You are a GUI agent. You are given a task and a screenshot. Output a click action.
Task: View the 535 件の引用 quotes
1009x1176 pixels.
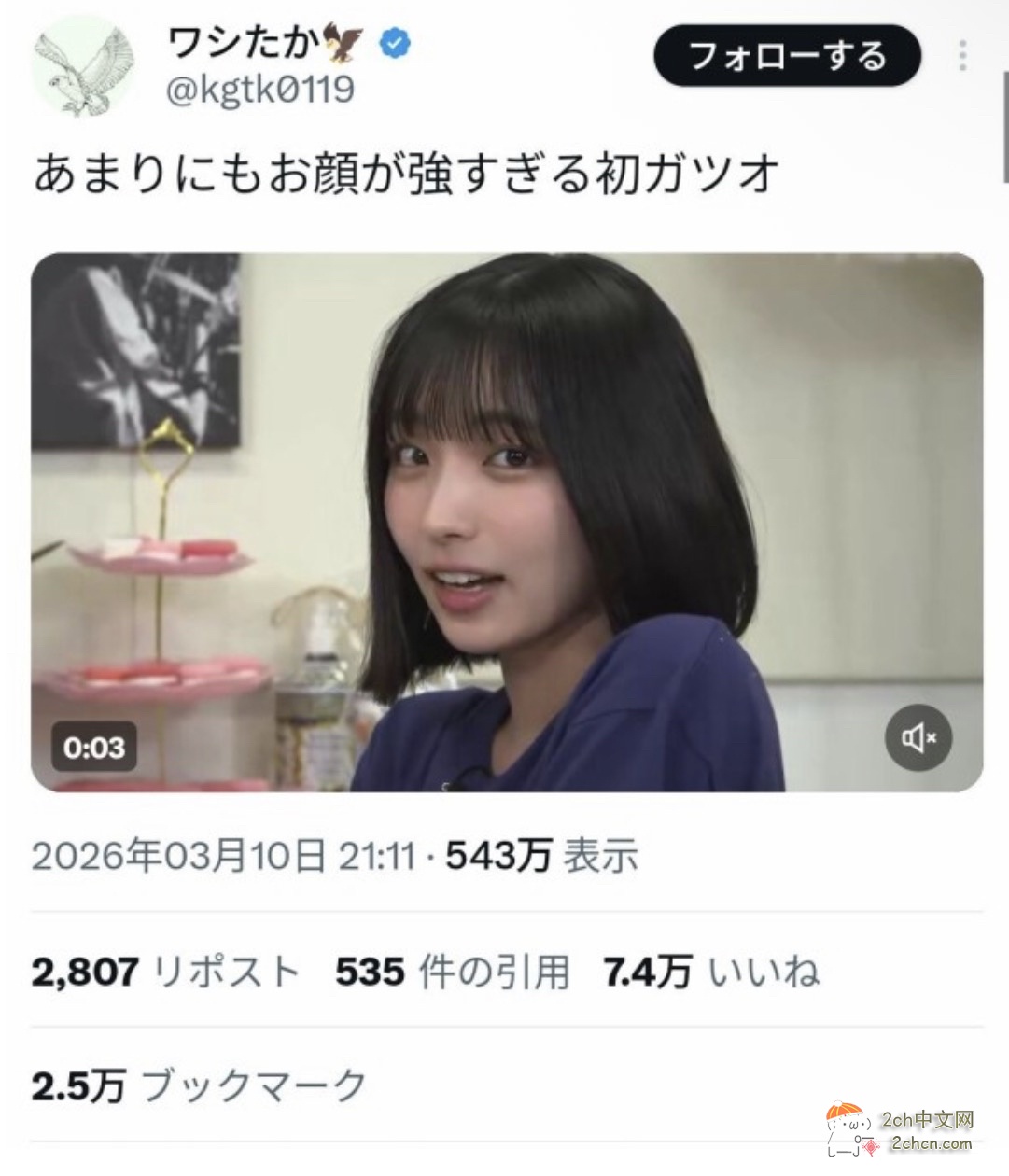[x=453, y=972]
